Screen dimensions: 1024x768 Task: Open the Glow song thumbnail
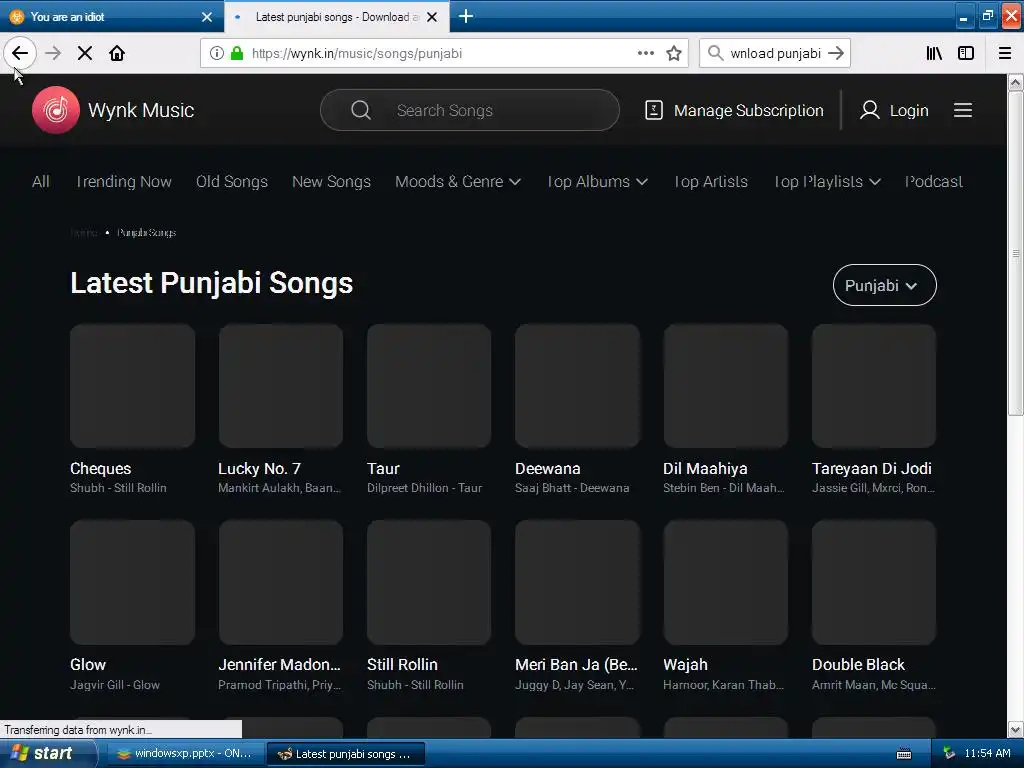tap(132, 582)
